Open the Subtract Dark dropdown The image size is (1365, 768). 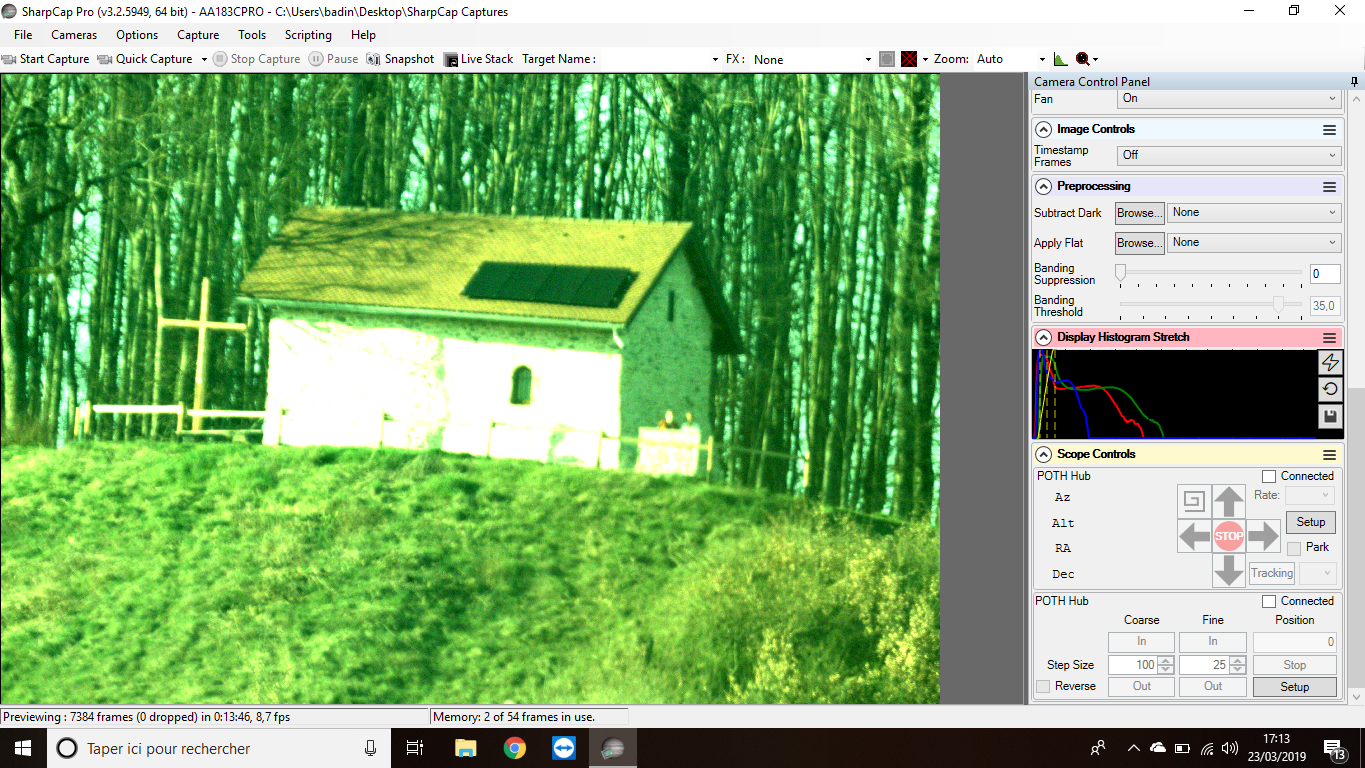click(x=1253, y=213)
